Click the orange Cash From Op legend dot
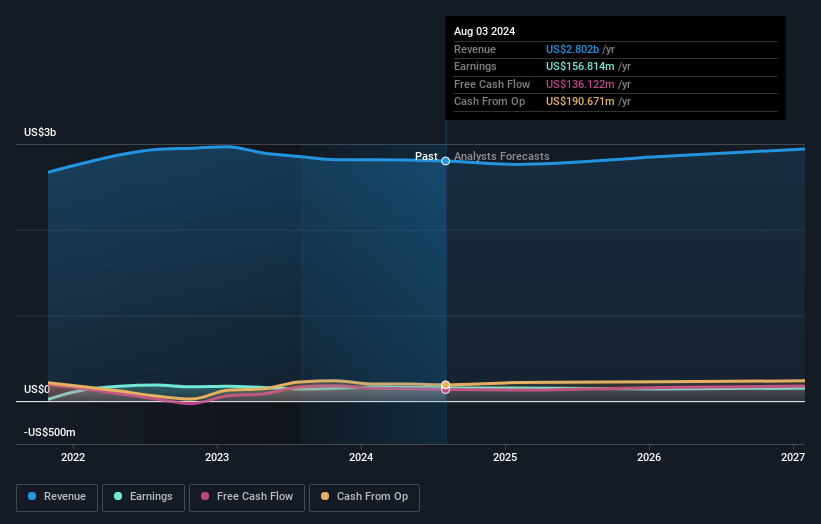 325,496
